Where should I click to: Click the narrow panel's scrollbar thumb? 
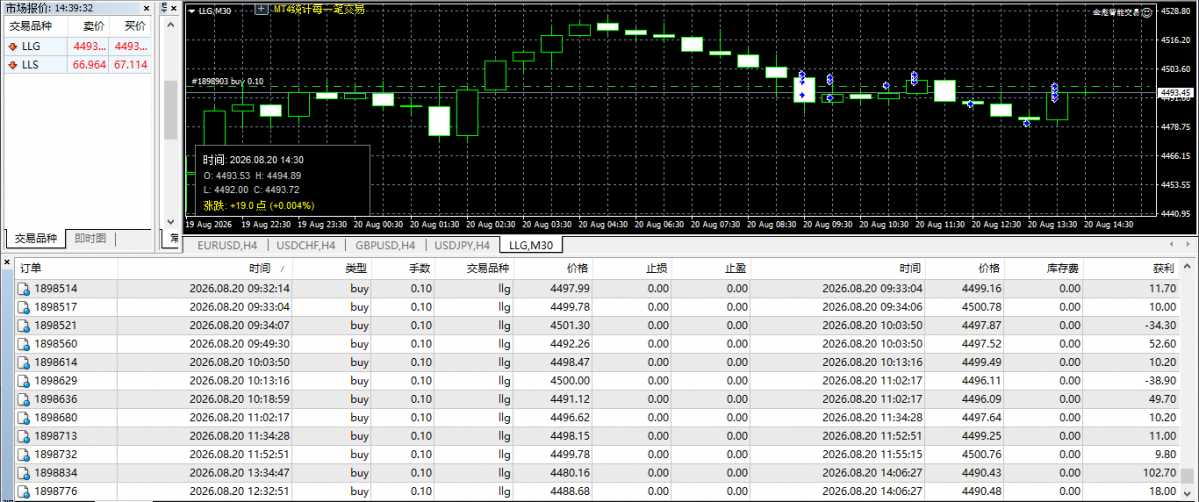[171, 109]
